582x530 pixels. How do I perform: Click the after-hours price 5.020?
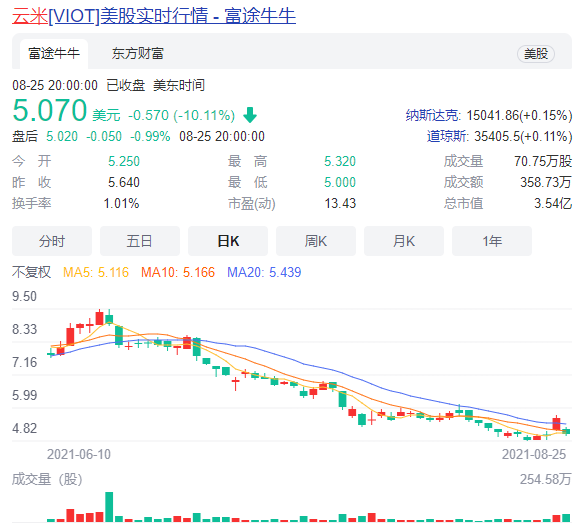coord(62,136)
